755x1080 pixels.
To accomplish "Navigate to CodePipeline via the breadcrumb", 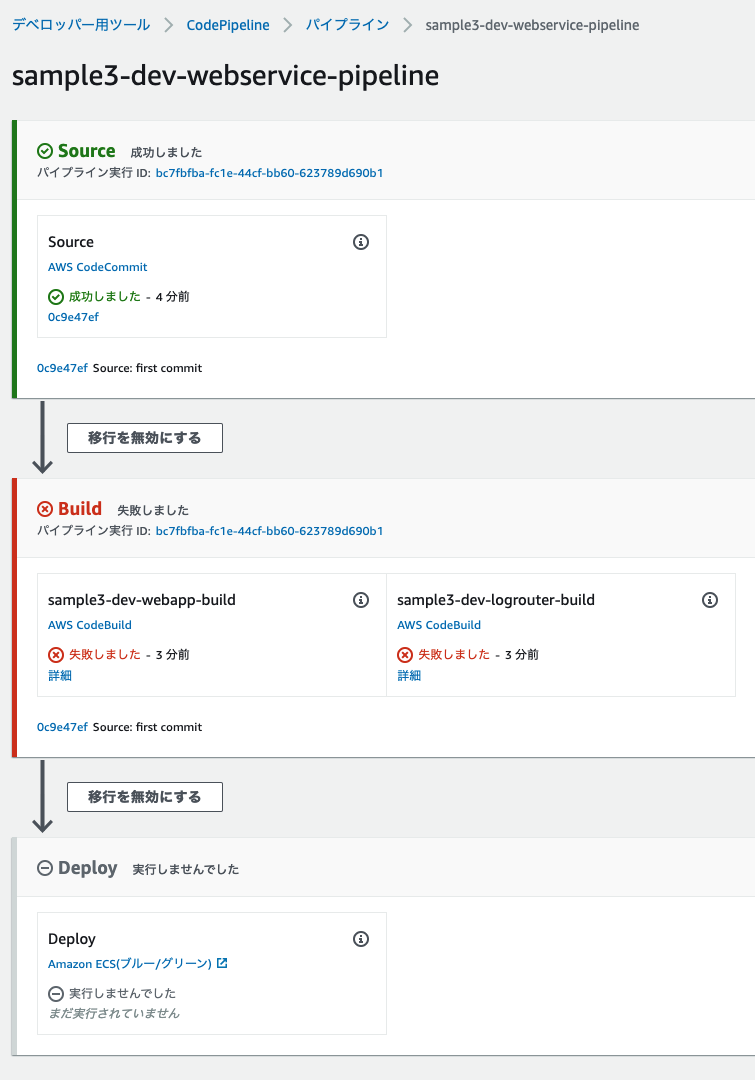I will [x=228, y=25].
